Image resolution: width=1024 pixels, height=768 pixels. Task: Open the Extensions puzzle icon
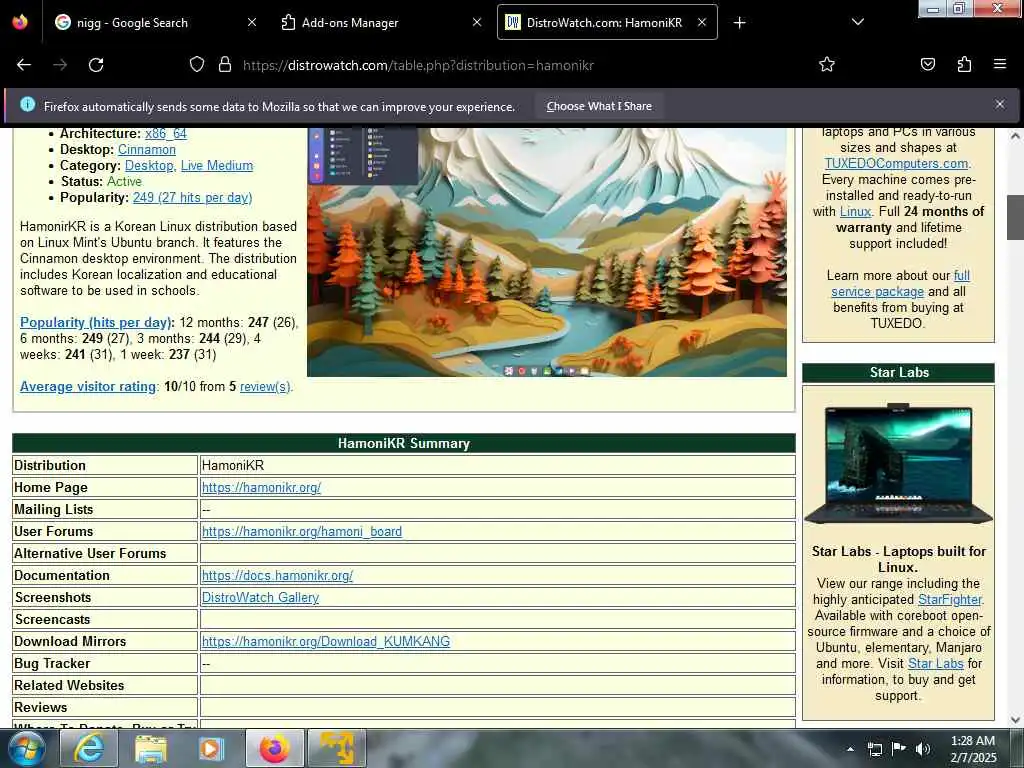click(x=964, y=65)
